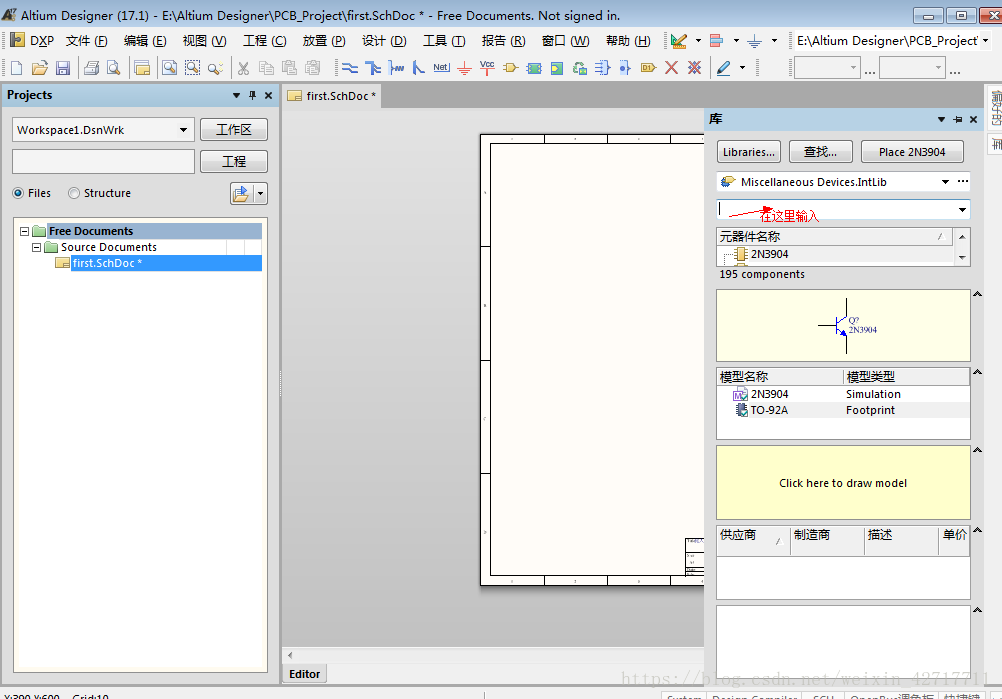Open dropdown next to the project view icon
This screenshot has height=699, width=1002.
pyautogui.click(x=260, y=194)
